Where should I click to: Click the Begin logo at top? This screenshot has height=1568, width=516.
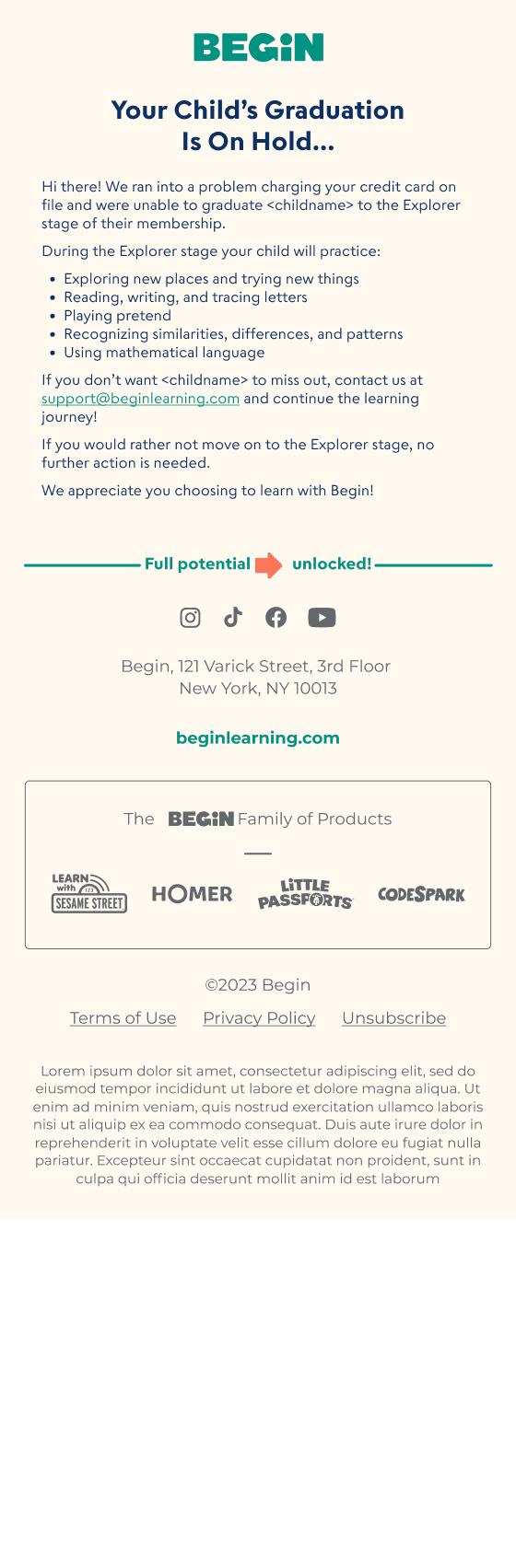tap(258, 47)
